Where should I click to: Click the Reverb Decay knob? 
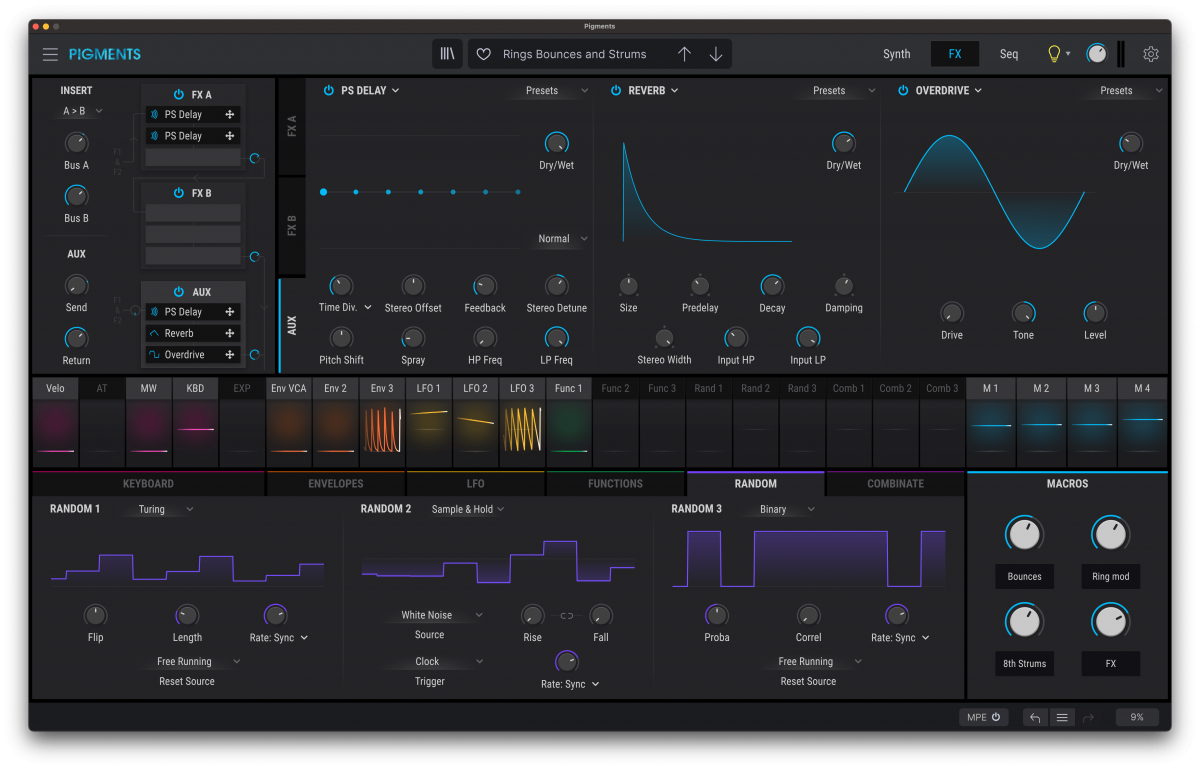pos(772,286)
